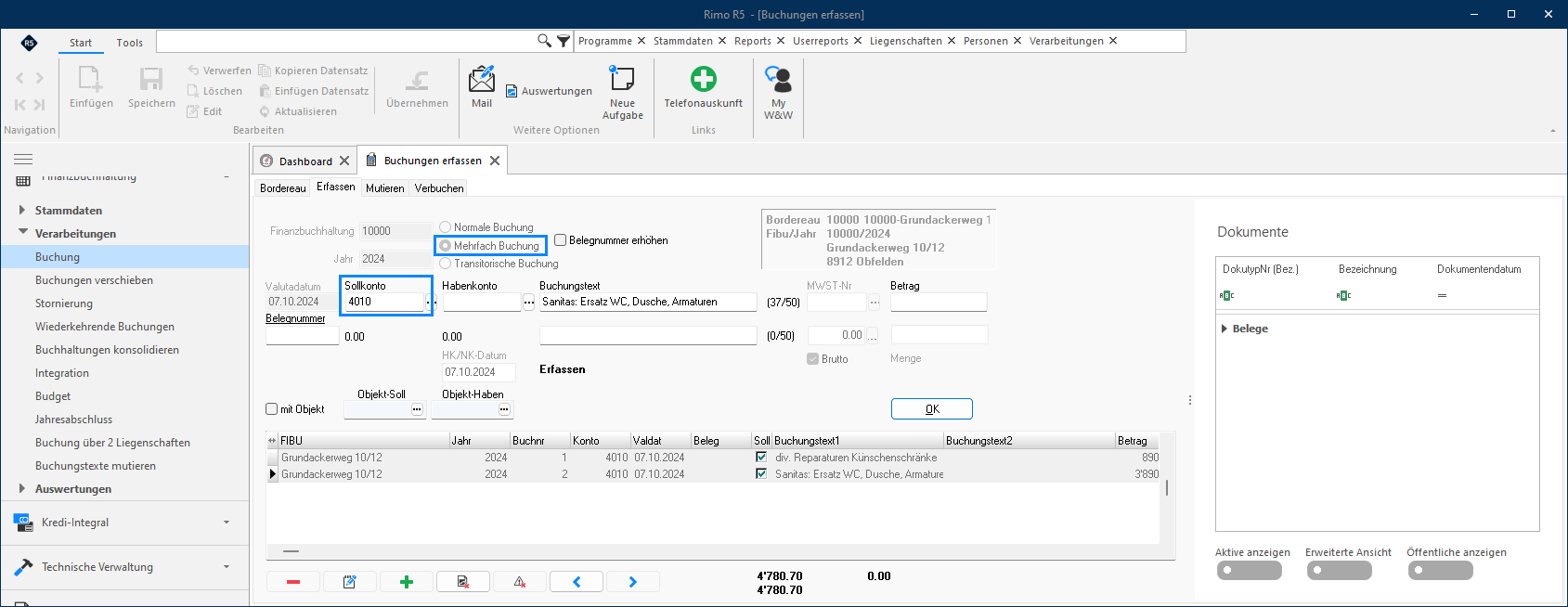Click the search magnifier icon

pos(544,41)
